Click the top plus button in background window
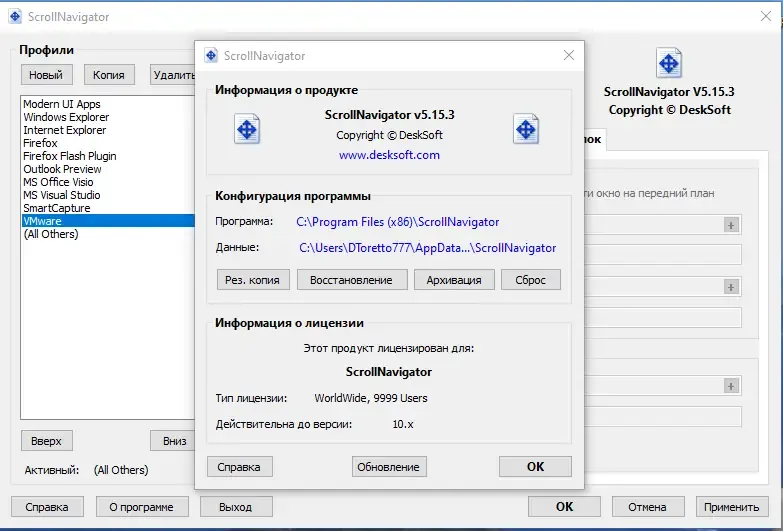This screenshot has height=531, width=783. tap(731, 225)
